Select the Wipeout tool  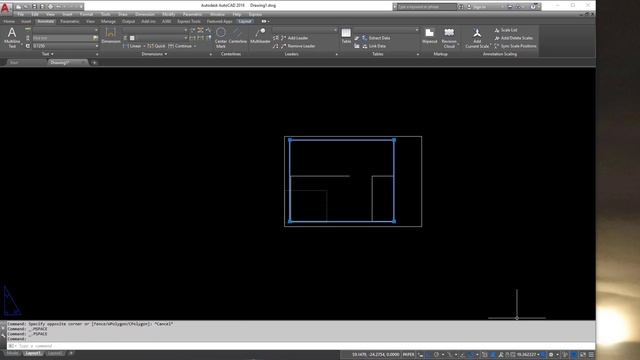[429, 36]
